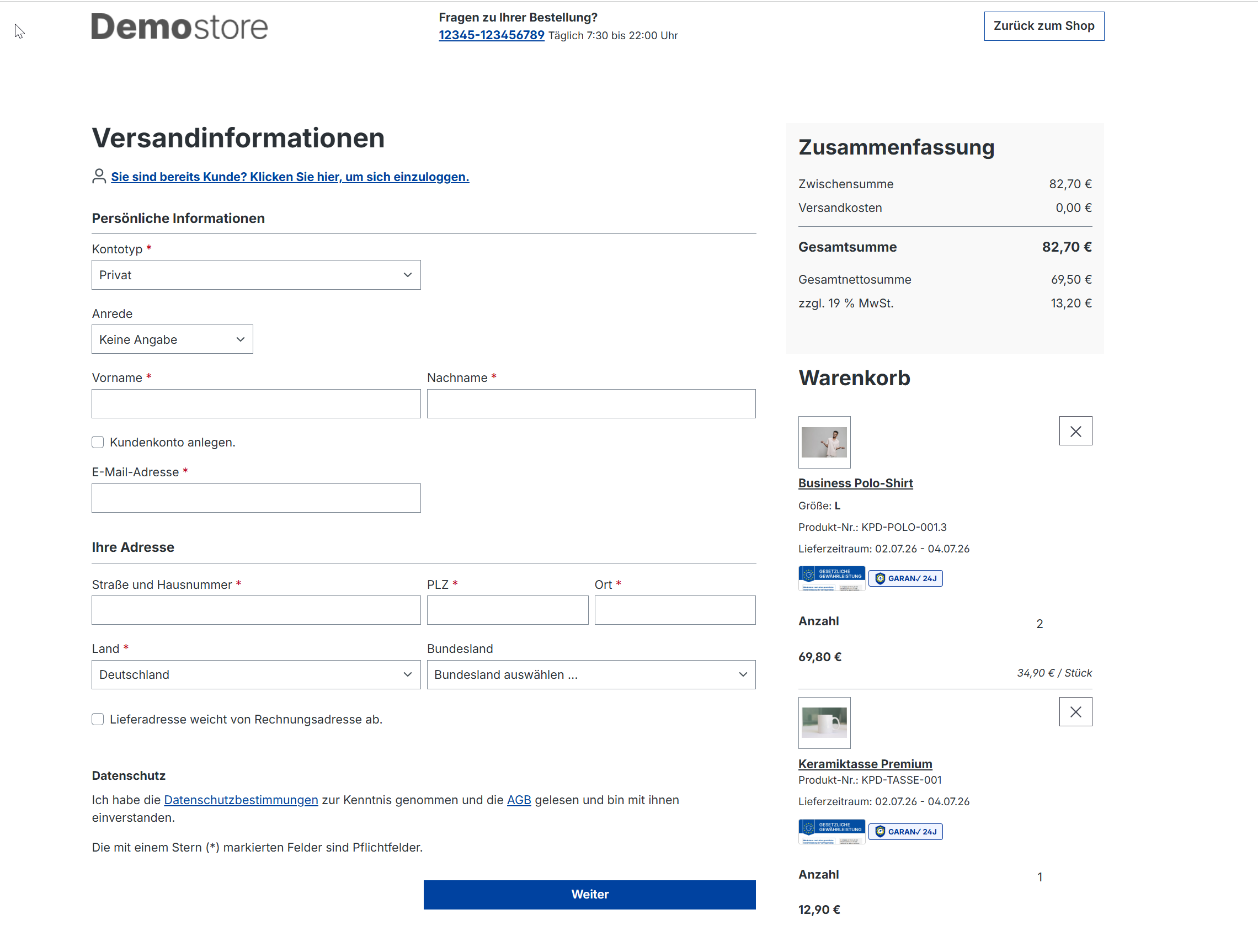Click the user icon beside login link
1258x952 pixels.
pos(99,176)
